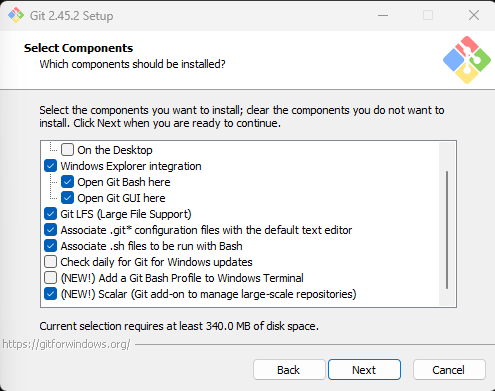This screenshot has height=391, width=495.
Task: Open the gitforwindows.org link
Action: pyautogui.click(x=66, y=344)
